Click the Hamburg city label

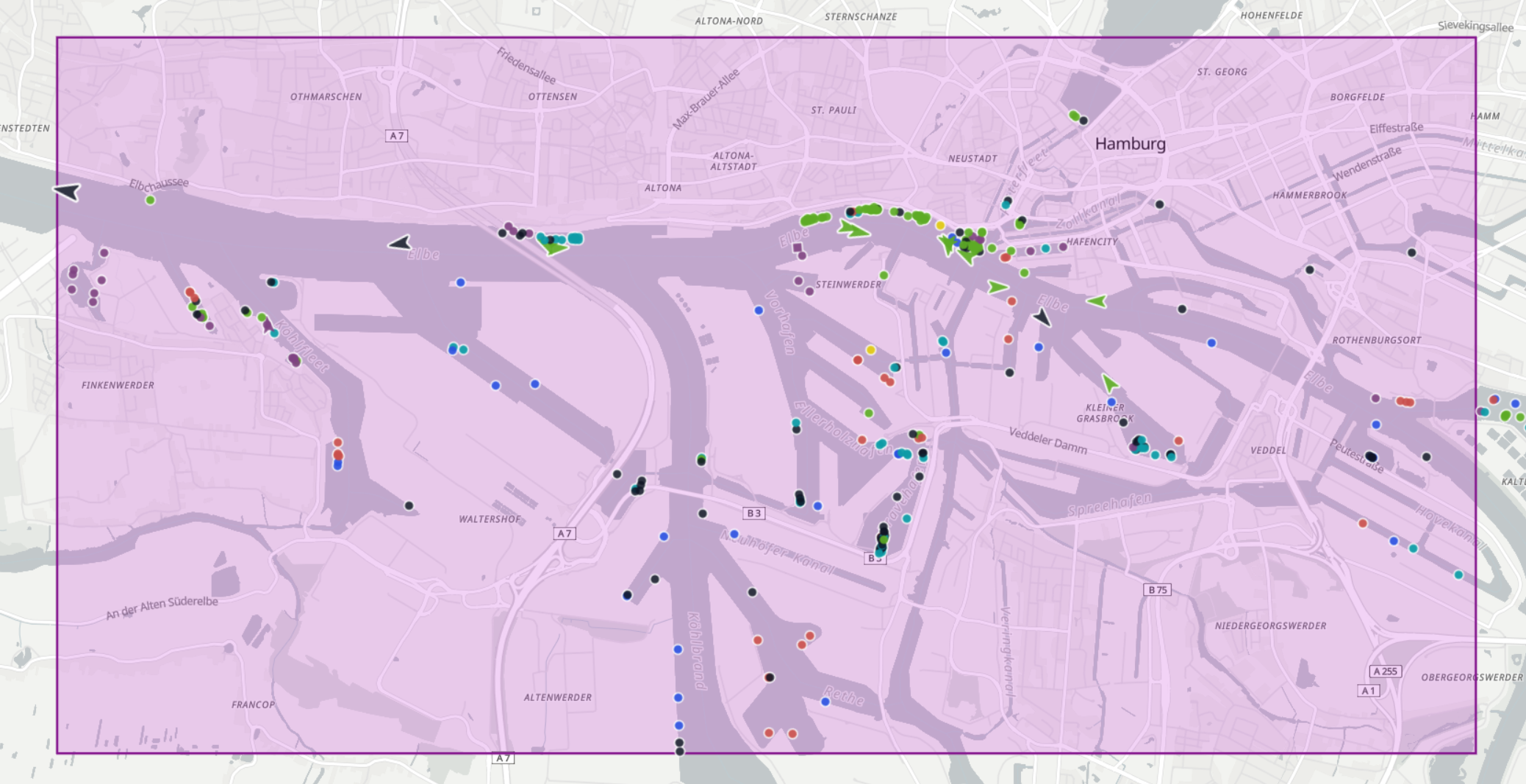(x=1130, y=143)
